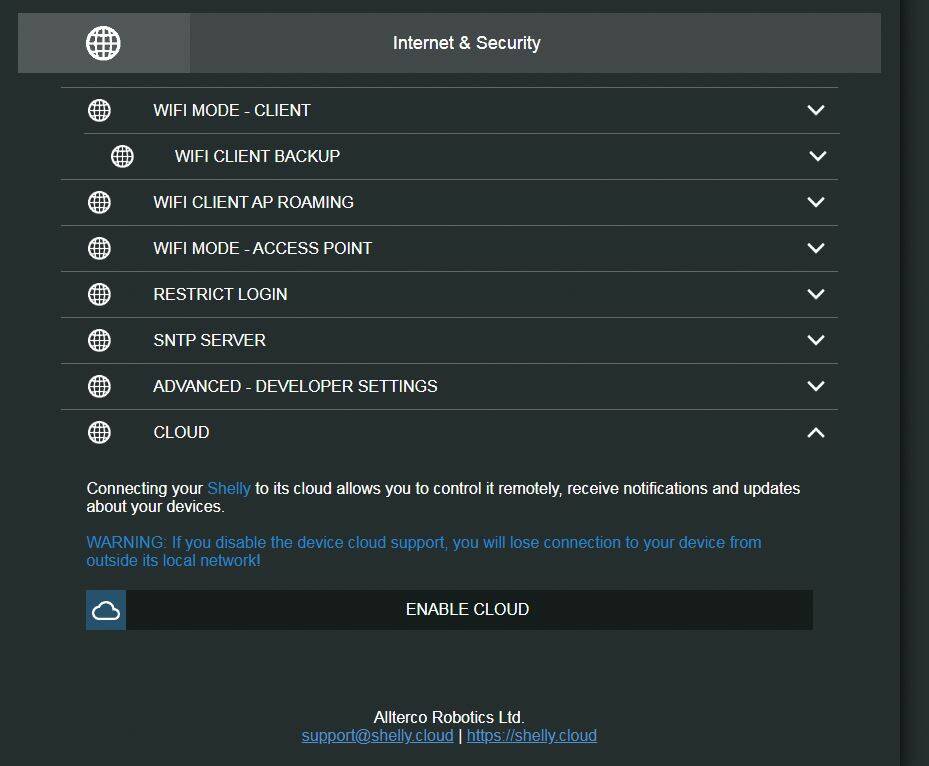The height and width of the screenshot is (766, 929).
Task: Expand WIFI CLIENT BACKUP chevron
Action: [x=818, y=156]
